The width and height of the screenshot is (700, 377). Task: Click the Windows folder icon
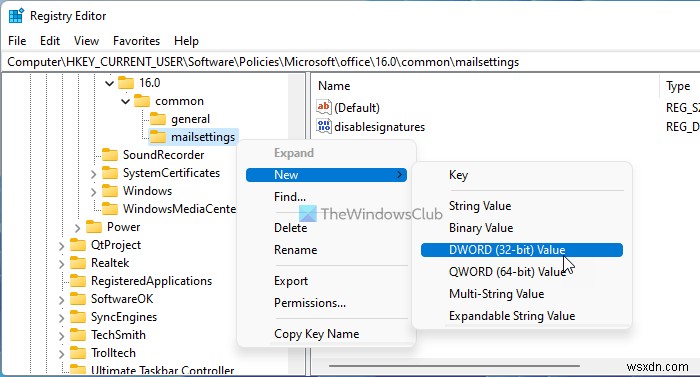tap(110, 191)
